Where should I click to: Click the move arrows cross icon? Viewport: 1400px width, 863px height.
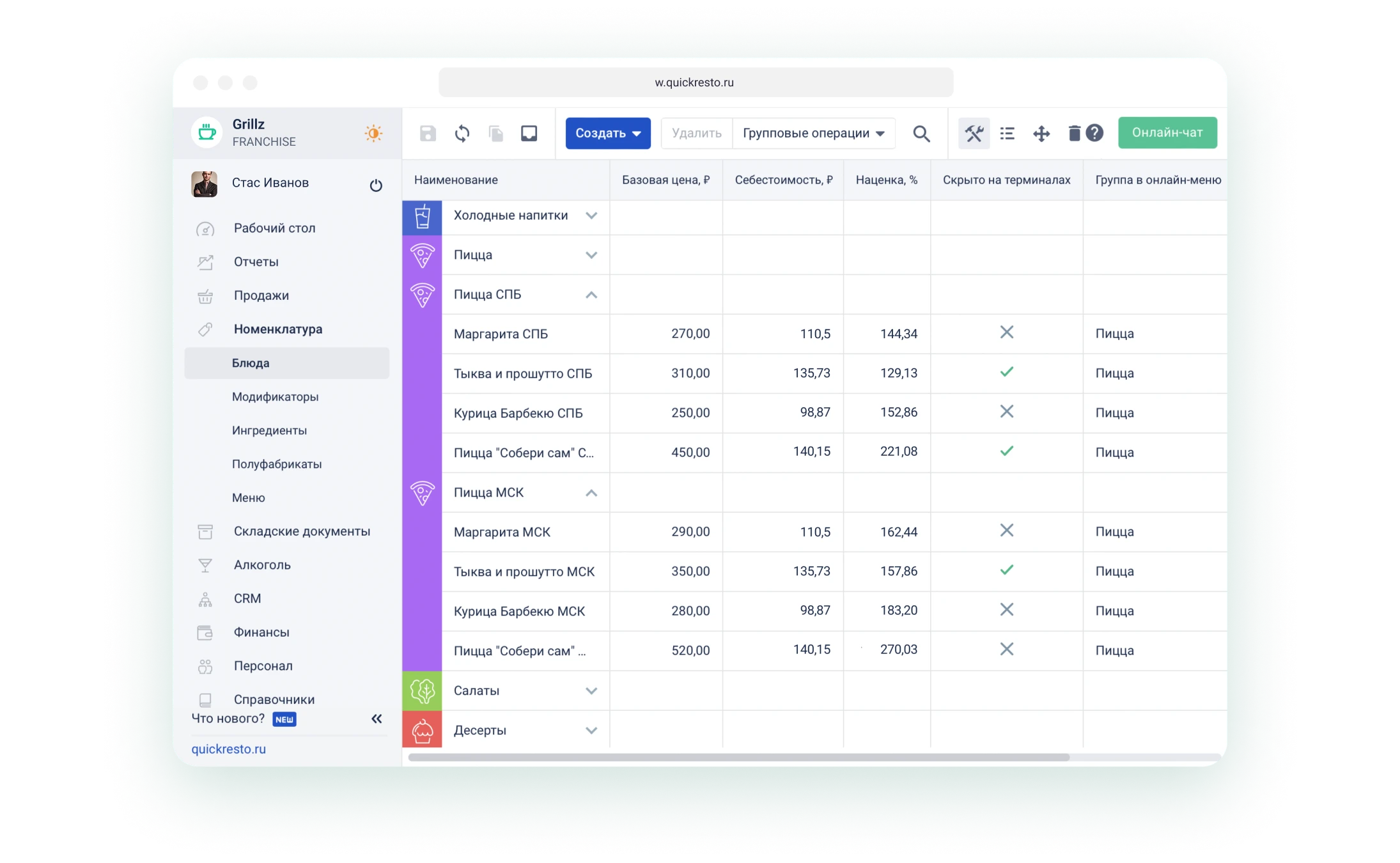coord(1041,134)
